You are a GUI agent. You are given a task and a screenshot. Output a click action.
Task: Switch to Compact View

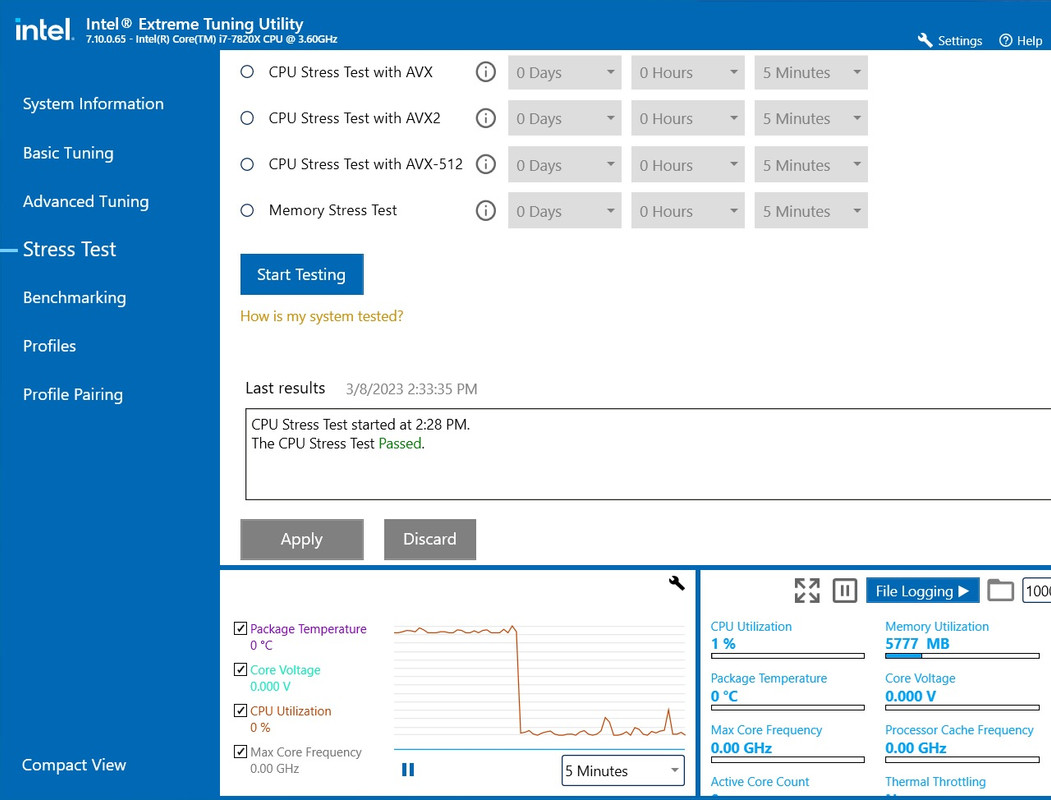74,764
